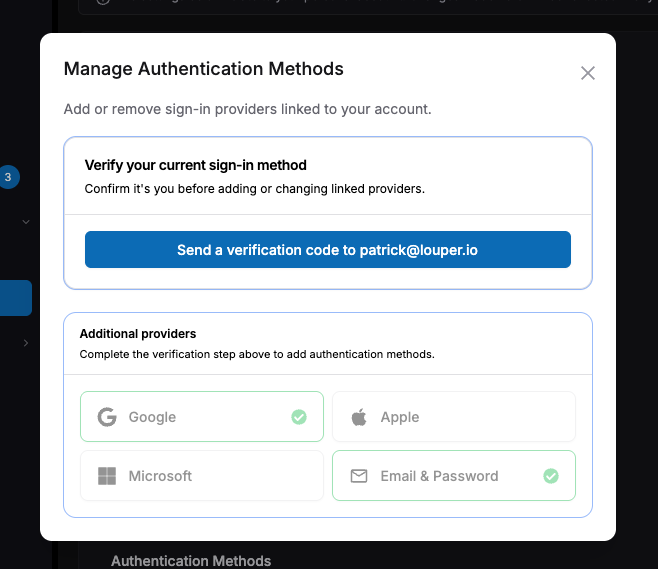This screenshot has width=658, height=569.
Task: Click the Manage Authentication Methods title
Action: click(x=204, y=69)
